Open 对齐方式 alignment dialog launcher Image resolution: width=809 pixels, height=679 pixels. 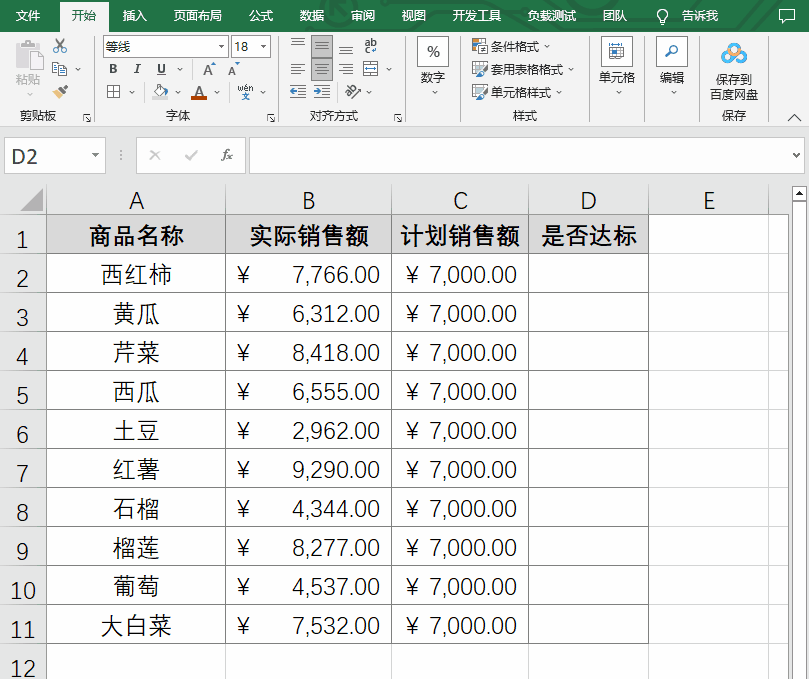tap(398, 118)
